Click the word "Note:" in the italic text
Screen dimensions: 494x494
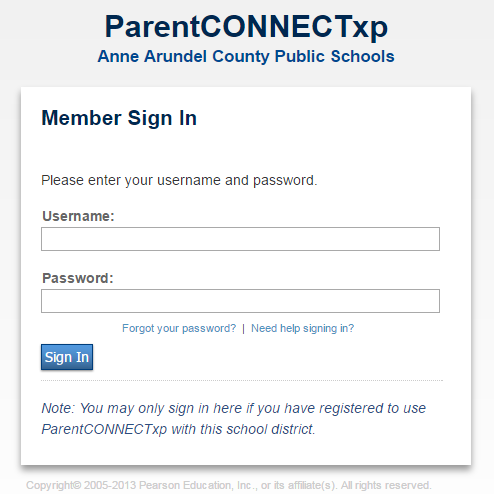(x=59, y=408)
